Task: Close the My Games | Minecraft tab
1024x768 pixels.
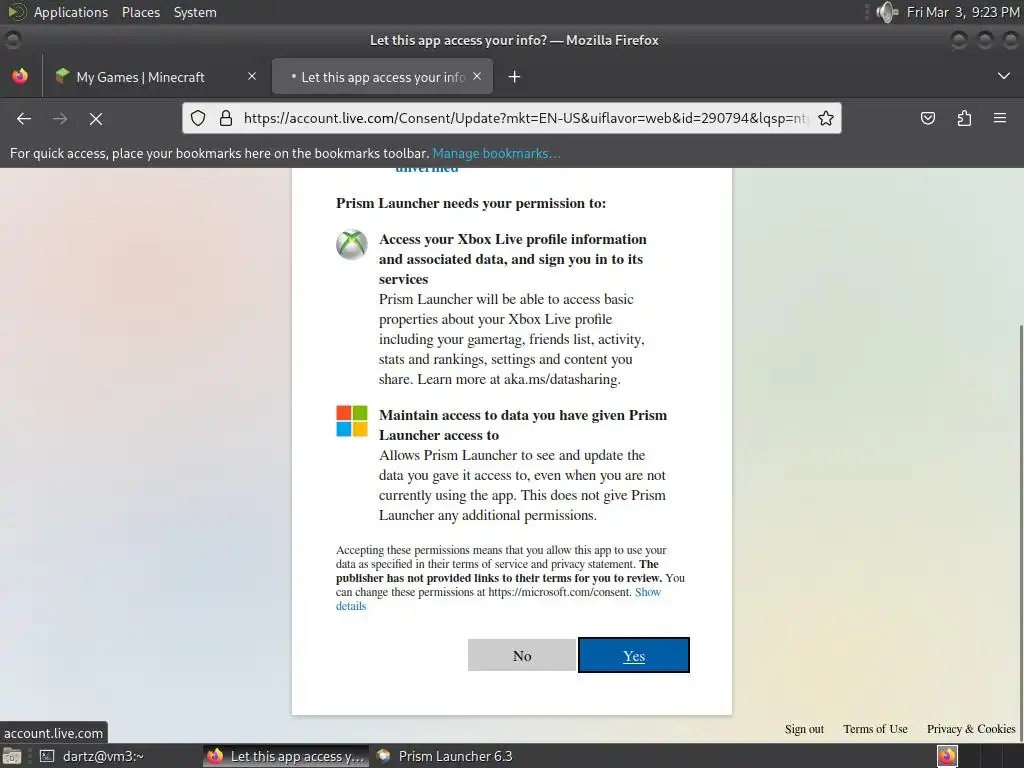Action: click(x=252, y=76)
